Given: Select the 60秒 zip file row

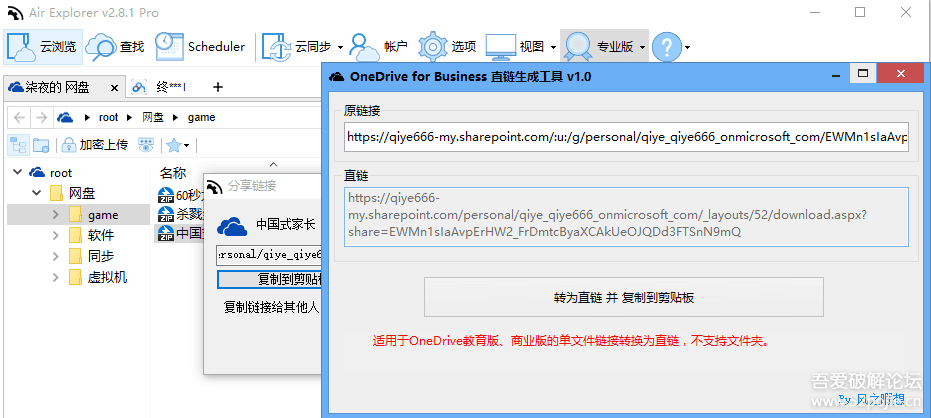Looking at the screenshot, I should click(180, 194).
